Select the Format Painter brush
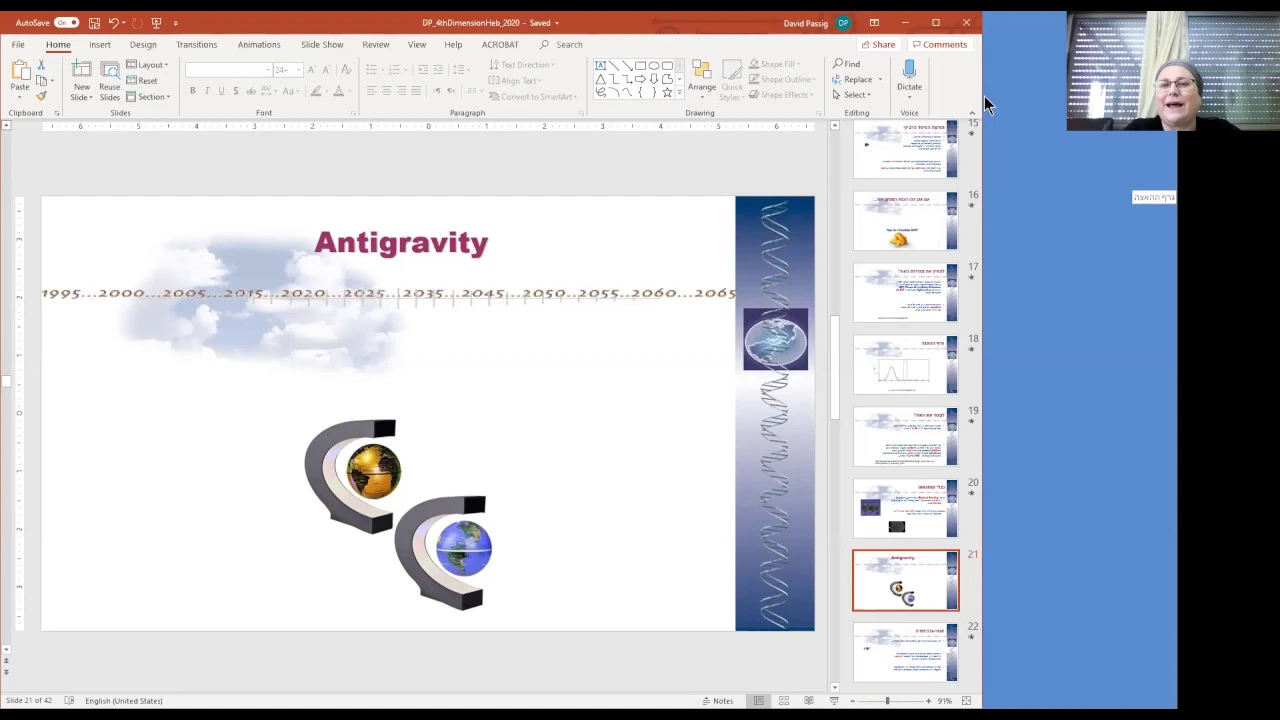1280x720 pixels. coord(41,96)
